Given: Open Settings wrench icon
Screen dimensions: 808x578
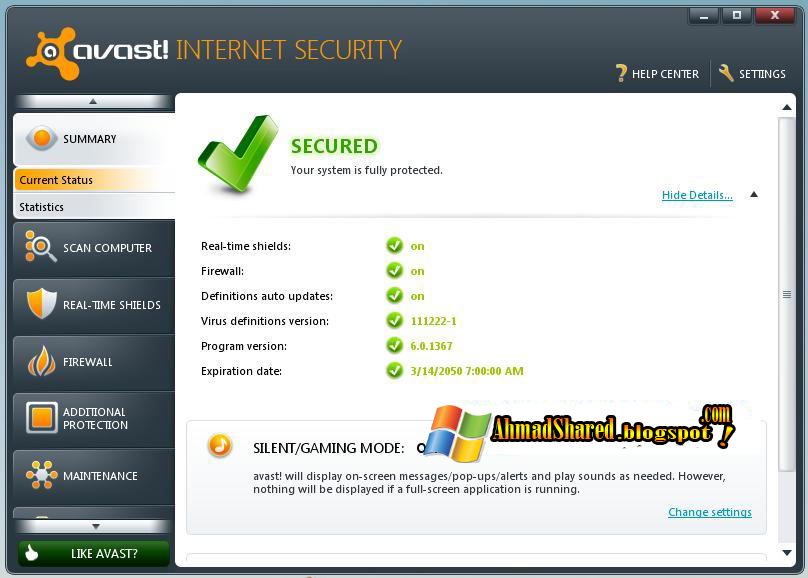Looking at the screenshot, I should tap(726, 73).
